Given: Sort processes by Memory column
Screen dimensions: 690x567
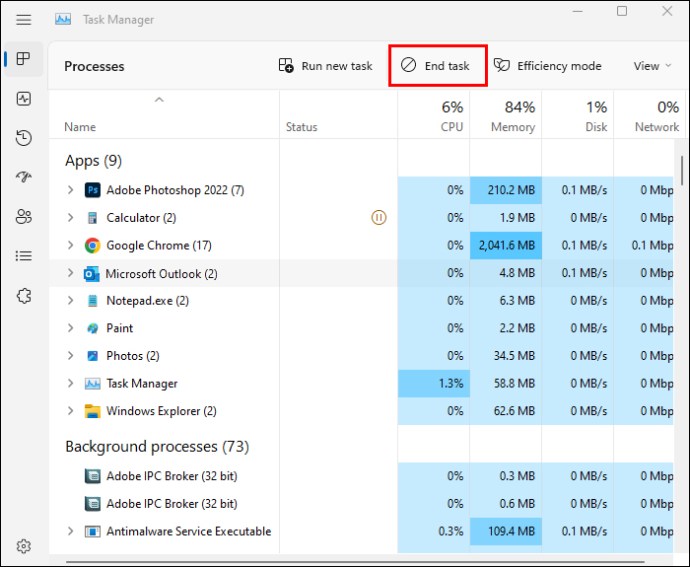Looking at the screenshot, I should [512, 116].
